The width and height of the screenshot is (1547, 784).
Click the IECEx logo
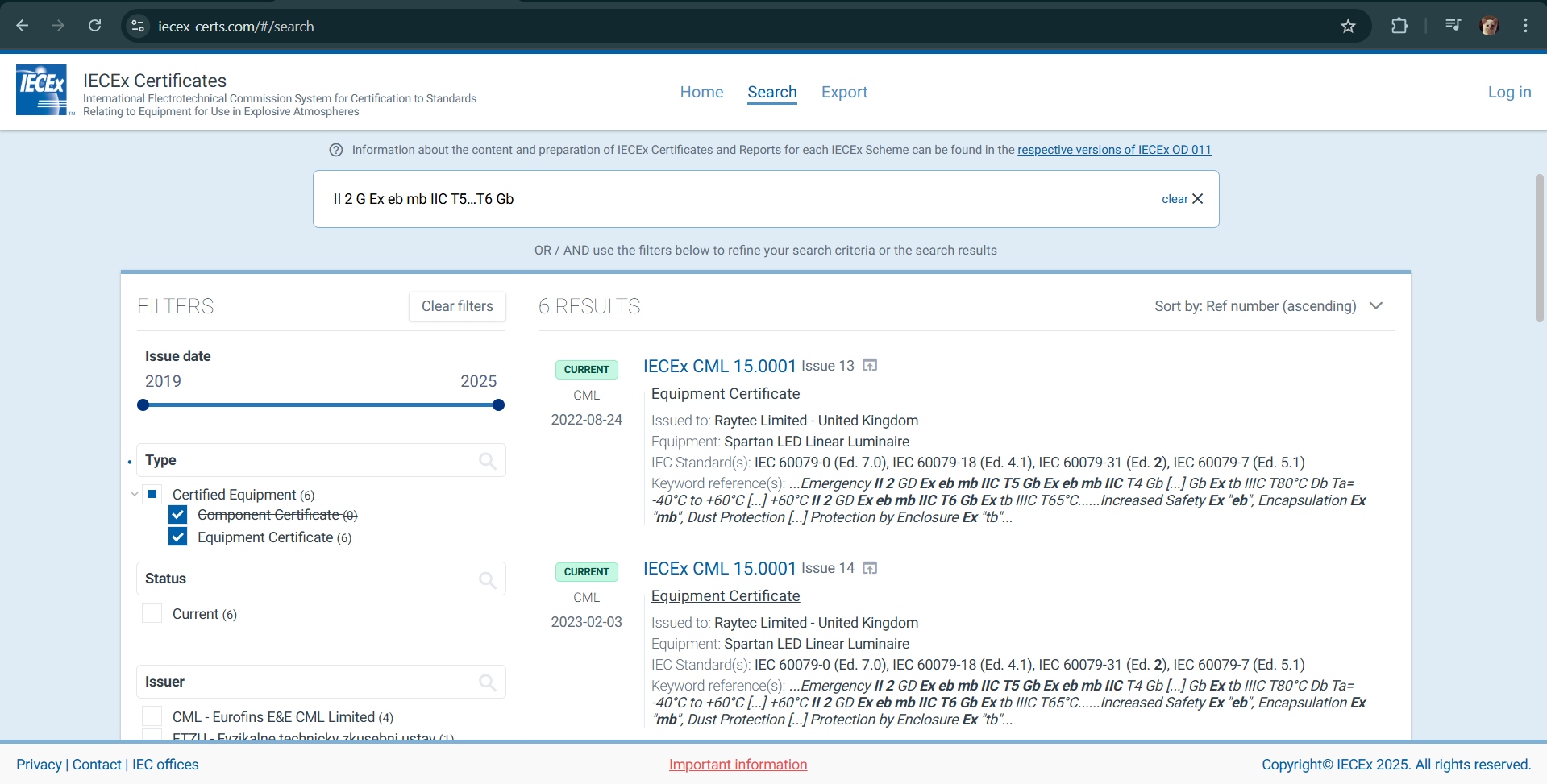[x=42, y=90]
